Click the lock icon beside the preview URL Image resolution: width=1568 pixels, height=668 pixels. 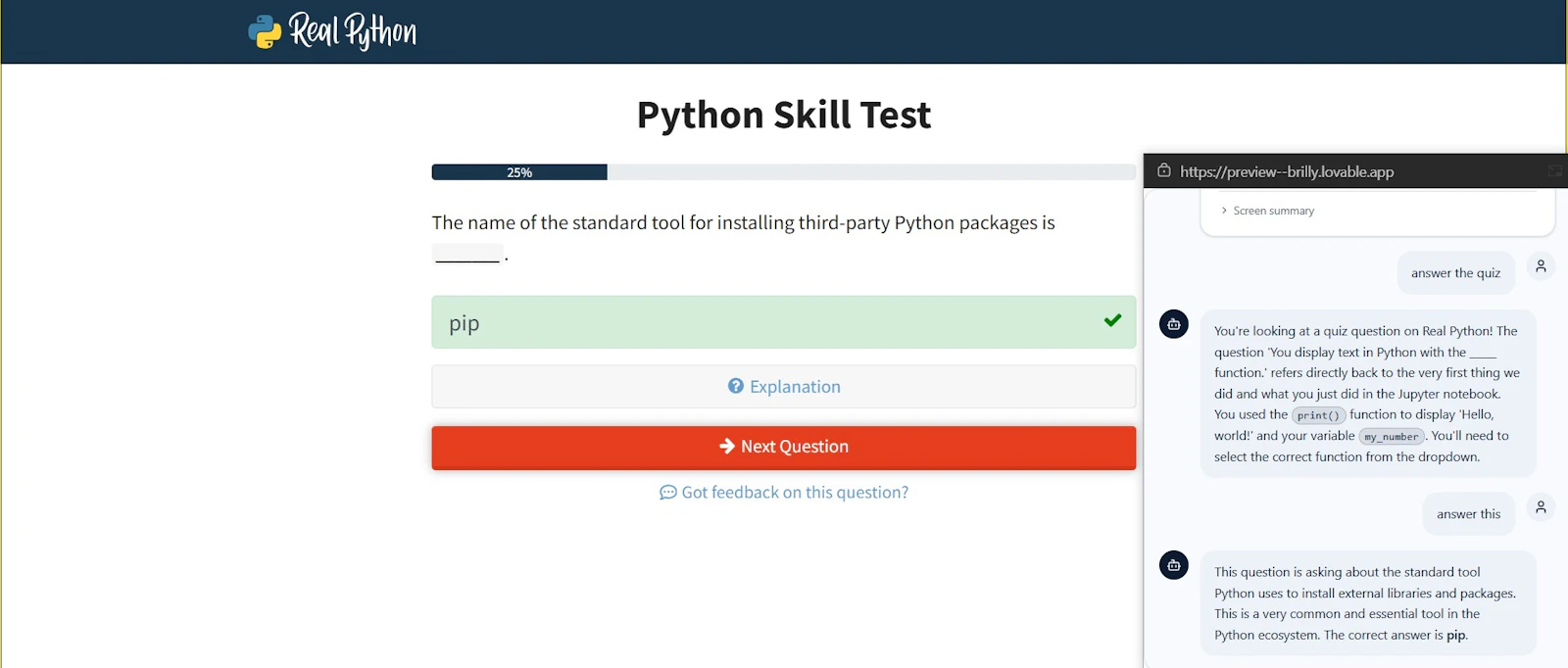(1163, 170)
